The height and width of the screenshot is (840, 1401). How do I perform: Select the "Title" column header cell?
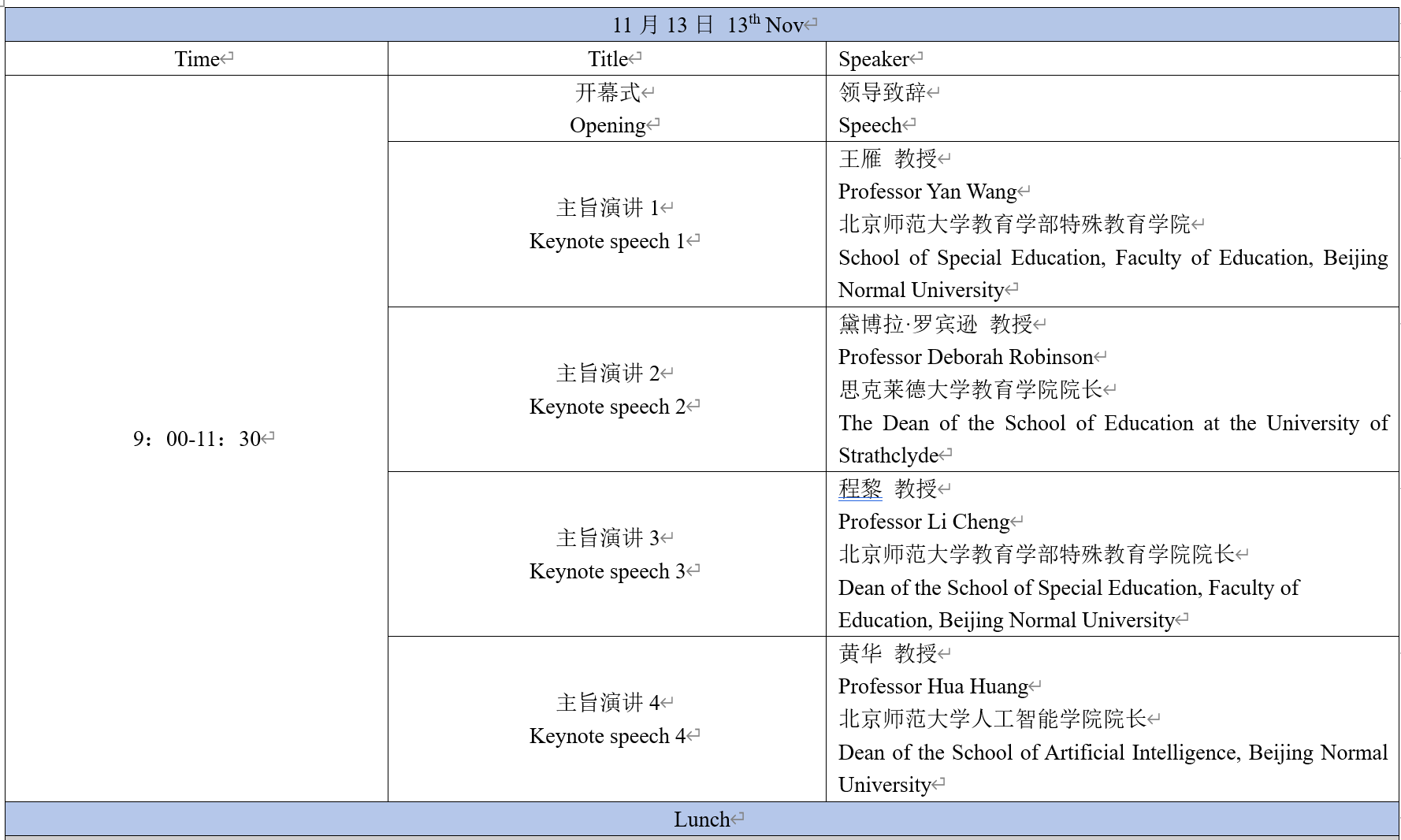pos(608,59)
